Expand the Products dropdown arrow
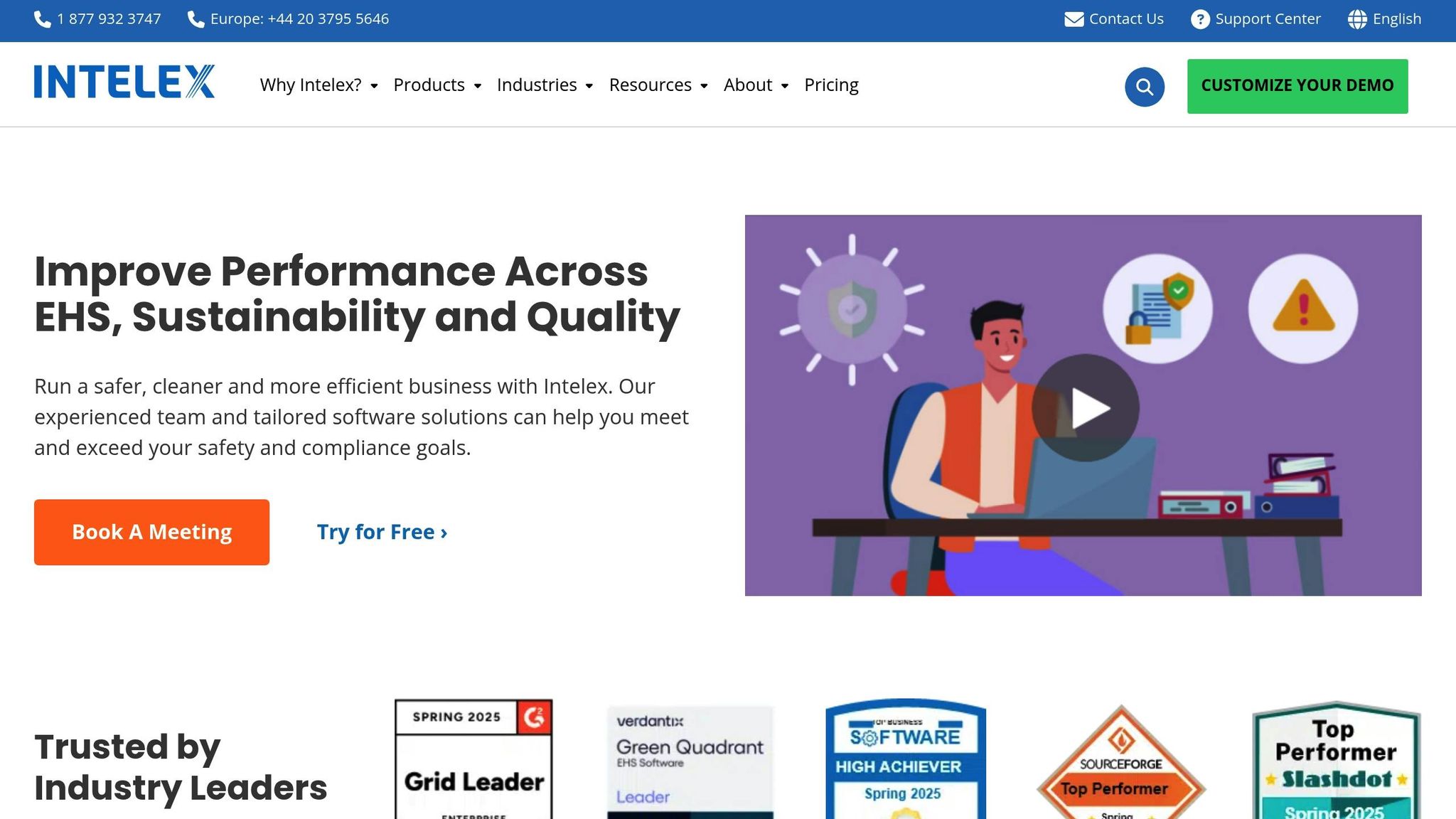 pos(478,86)
